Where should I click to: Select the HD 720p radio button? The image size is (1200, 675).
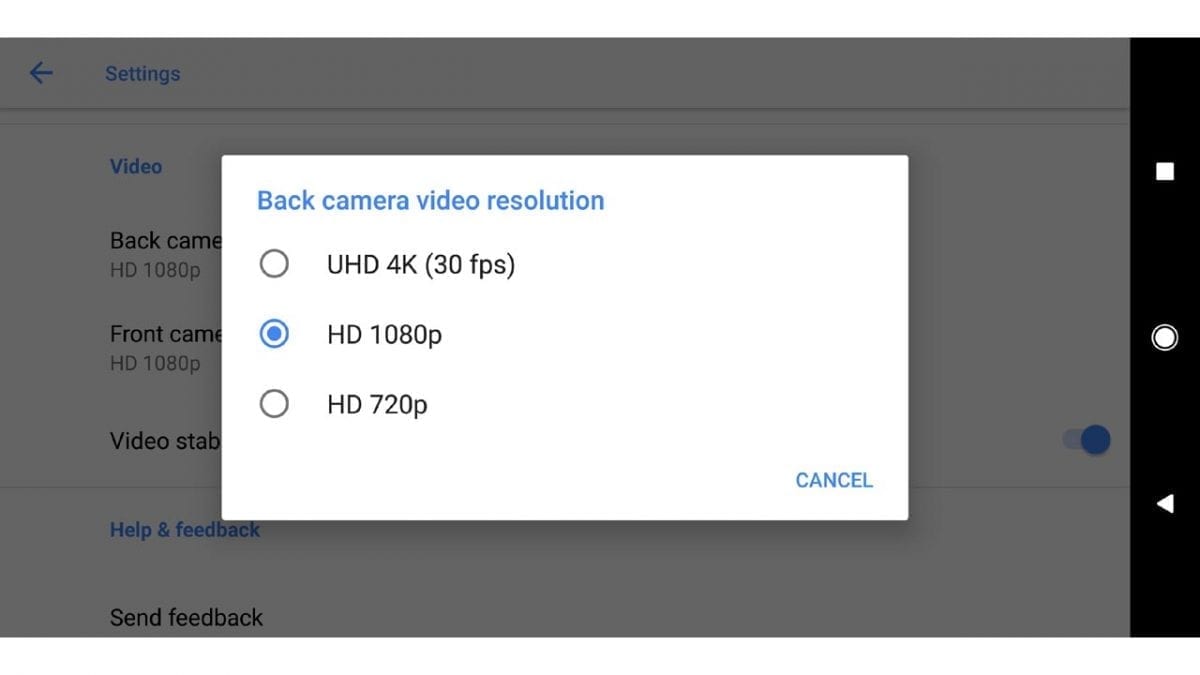click(274, 404)
